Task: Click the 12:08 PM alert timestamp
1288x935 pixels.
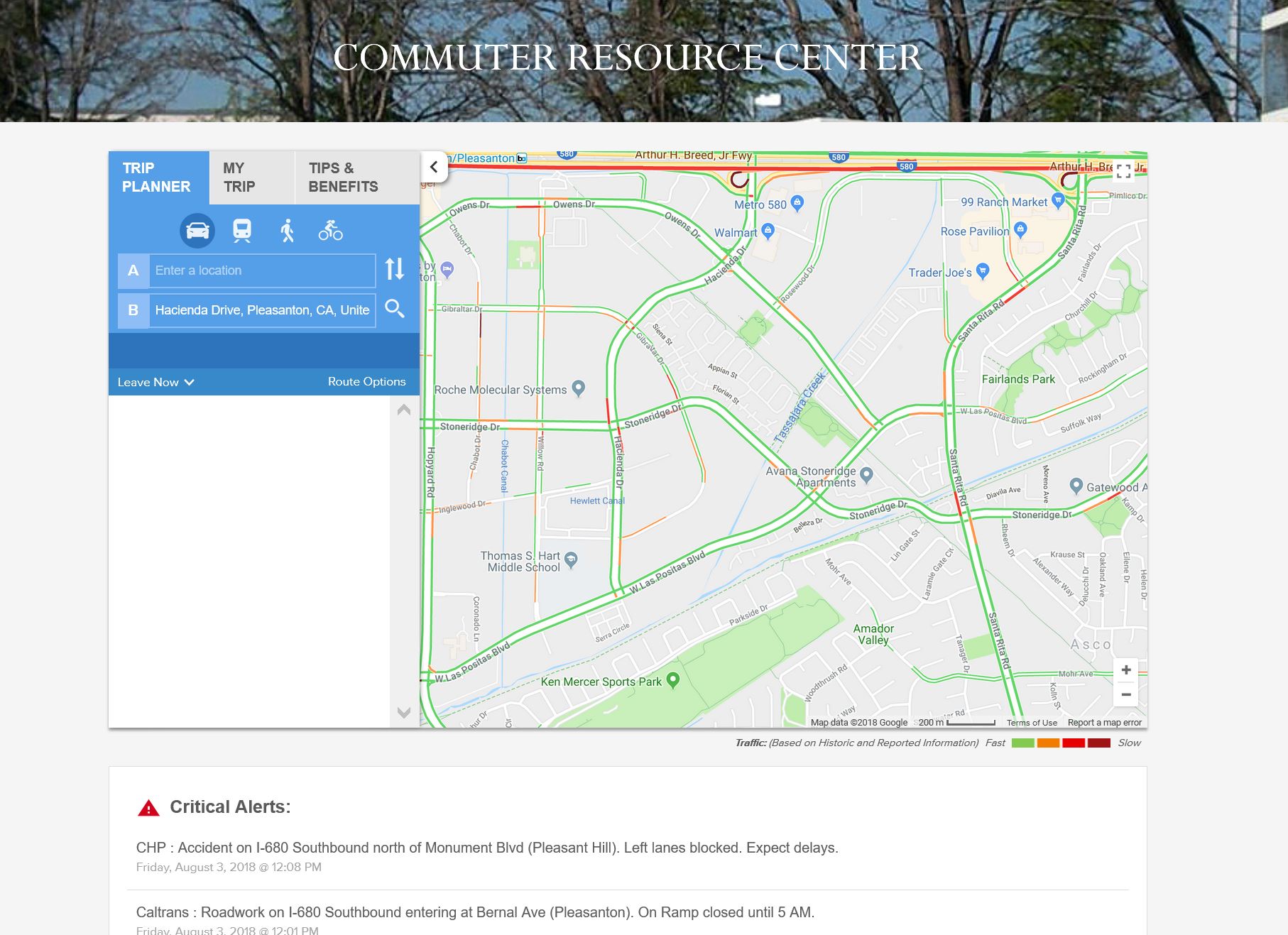Action: coord(229,867)
